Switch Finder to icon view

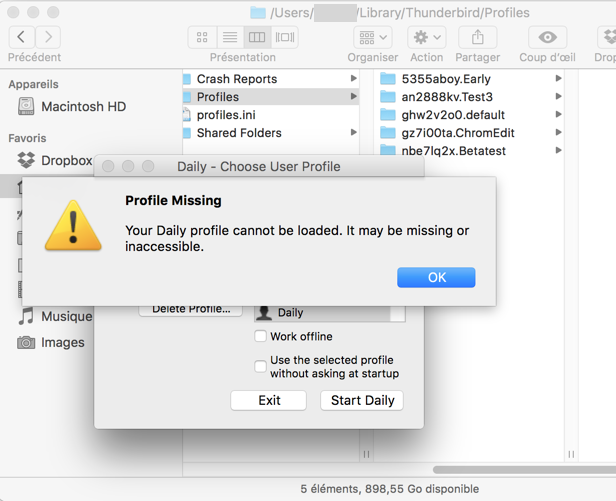tap(202, 37)
